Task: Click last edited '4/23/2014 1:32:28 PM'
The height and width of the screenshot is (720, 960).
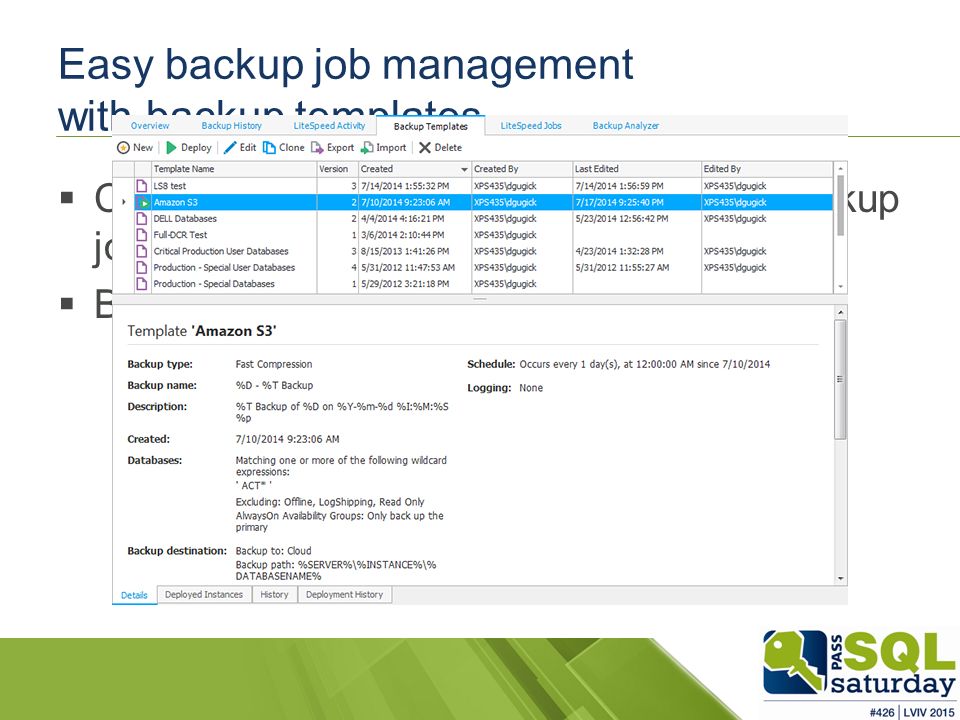Action: coord(619,251)
